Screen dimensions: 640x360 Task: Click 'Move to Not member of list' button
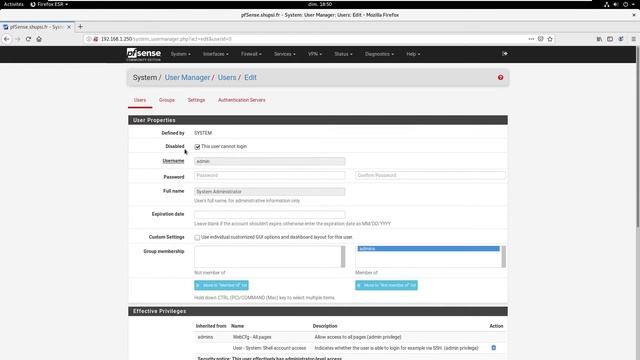(386, 285)
